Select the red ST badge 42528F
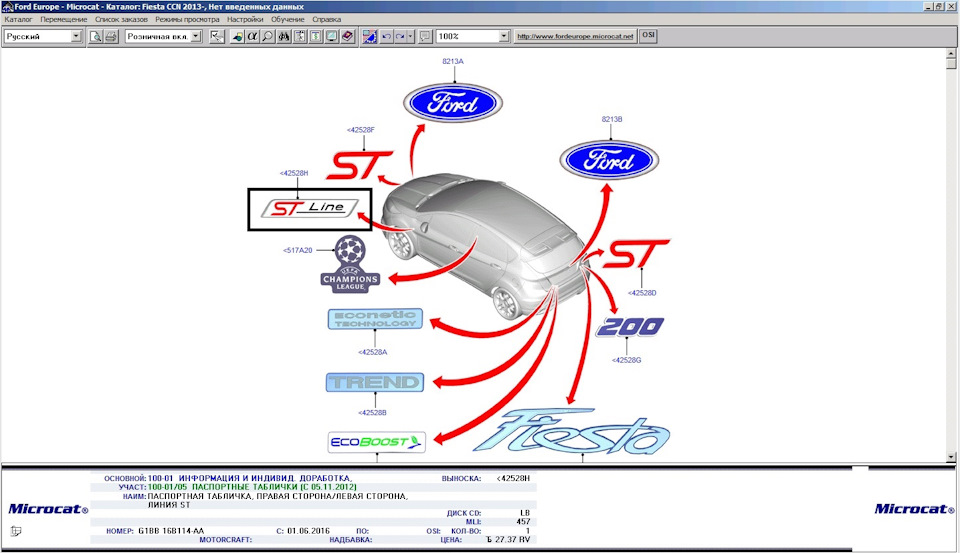Viewport: 960px width, 553px height. pyautogui.click(x=359, y=165)
